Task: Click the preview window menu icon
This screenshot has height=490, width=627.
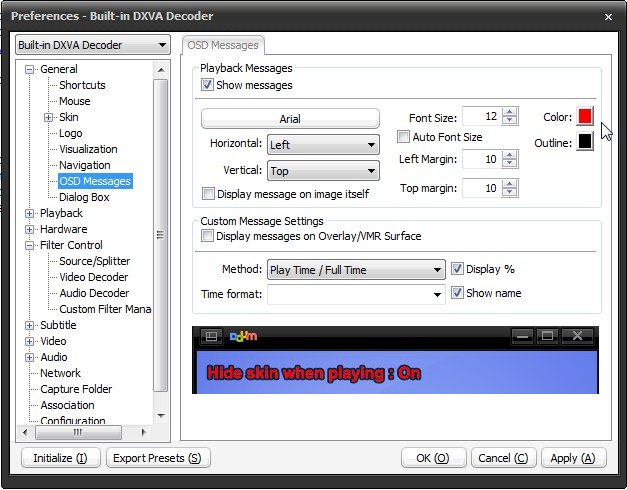Action: pyautogui.click(x=211, y=336)
